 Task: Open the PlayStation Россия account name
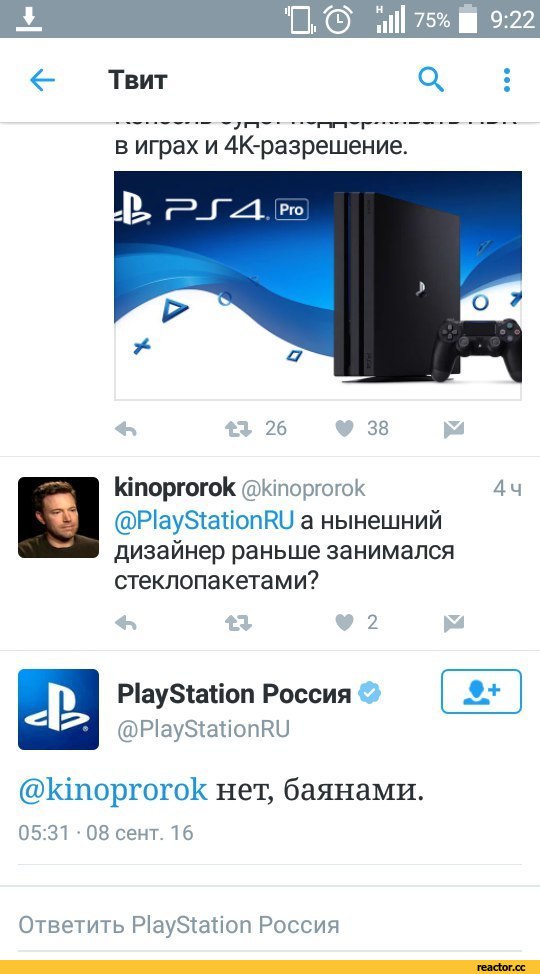pos(234,694)
